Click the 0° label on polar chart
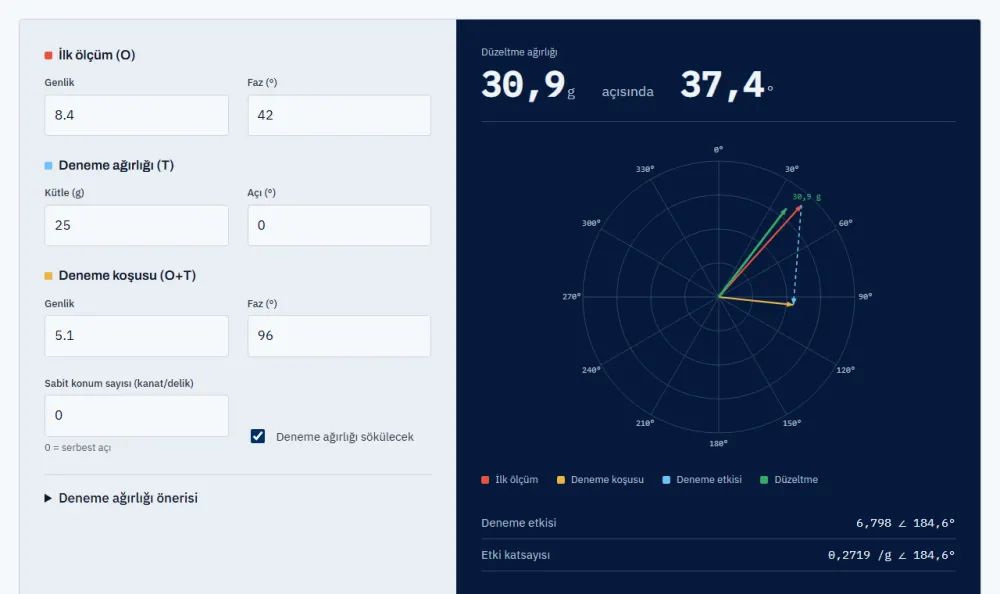1000x594 pixels. (x=719, y=149)
